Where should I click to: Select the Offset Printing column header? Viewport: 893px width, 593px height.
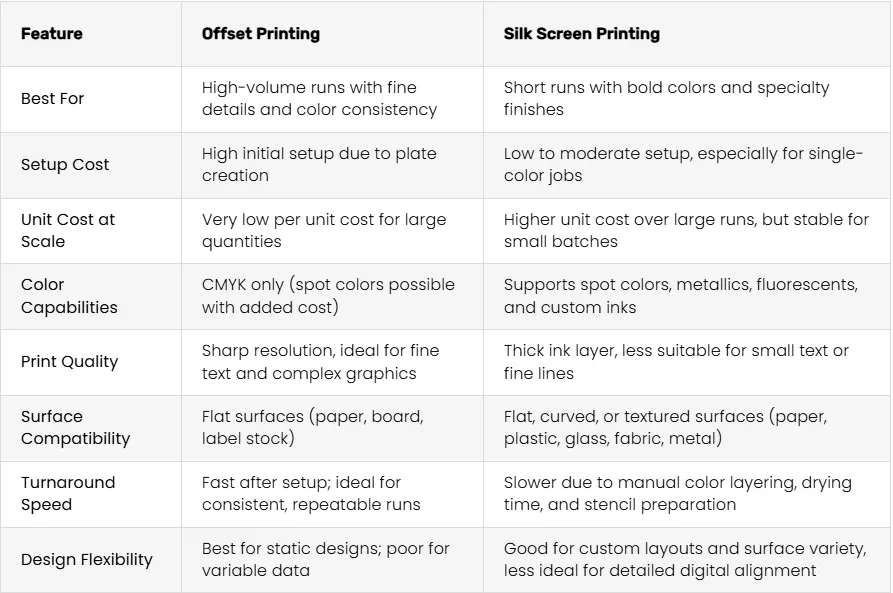click(x=261, y=34)
